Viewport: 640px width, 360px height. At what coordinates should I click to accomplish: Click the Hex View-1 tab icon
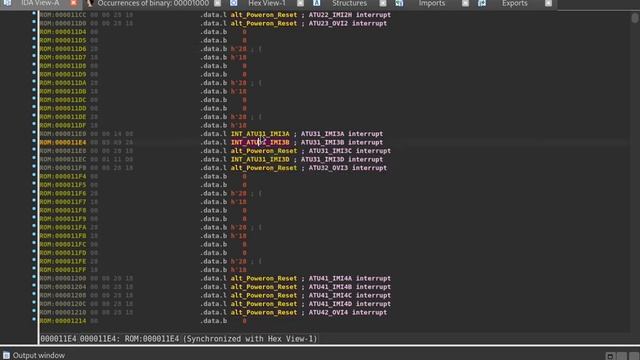point(233,3)
